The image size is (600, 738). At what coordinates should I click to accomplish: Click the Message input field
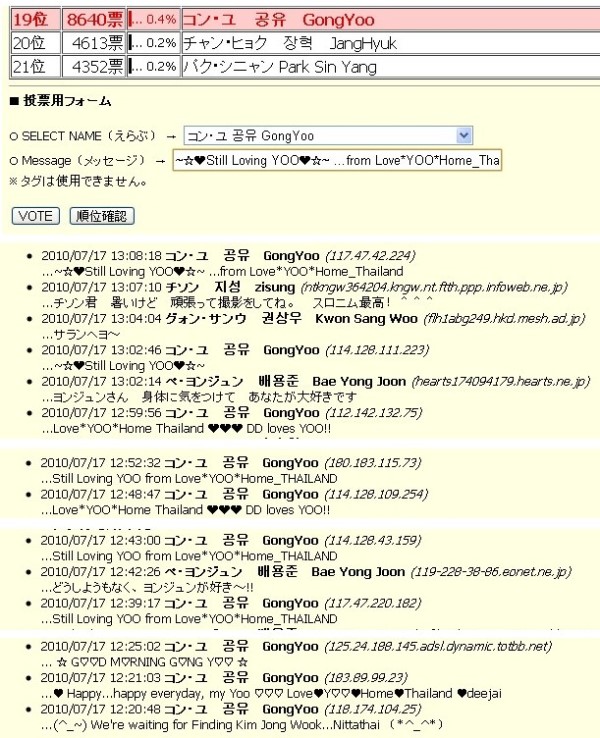click(337, 160)
